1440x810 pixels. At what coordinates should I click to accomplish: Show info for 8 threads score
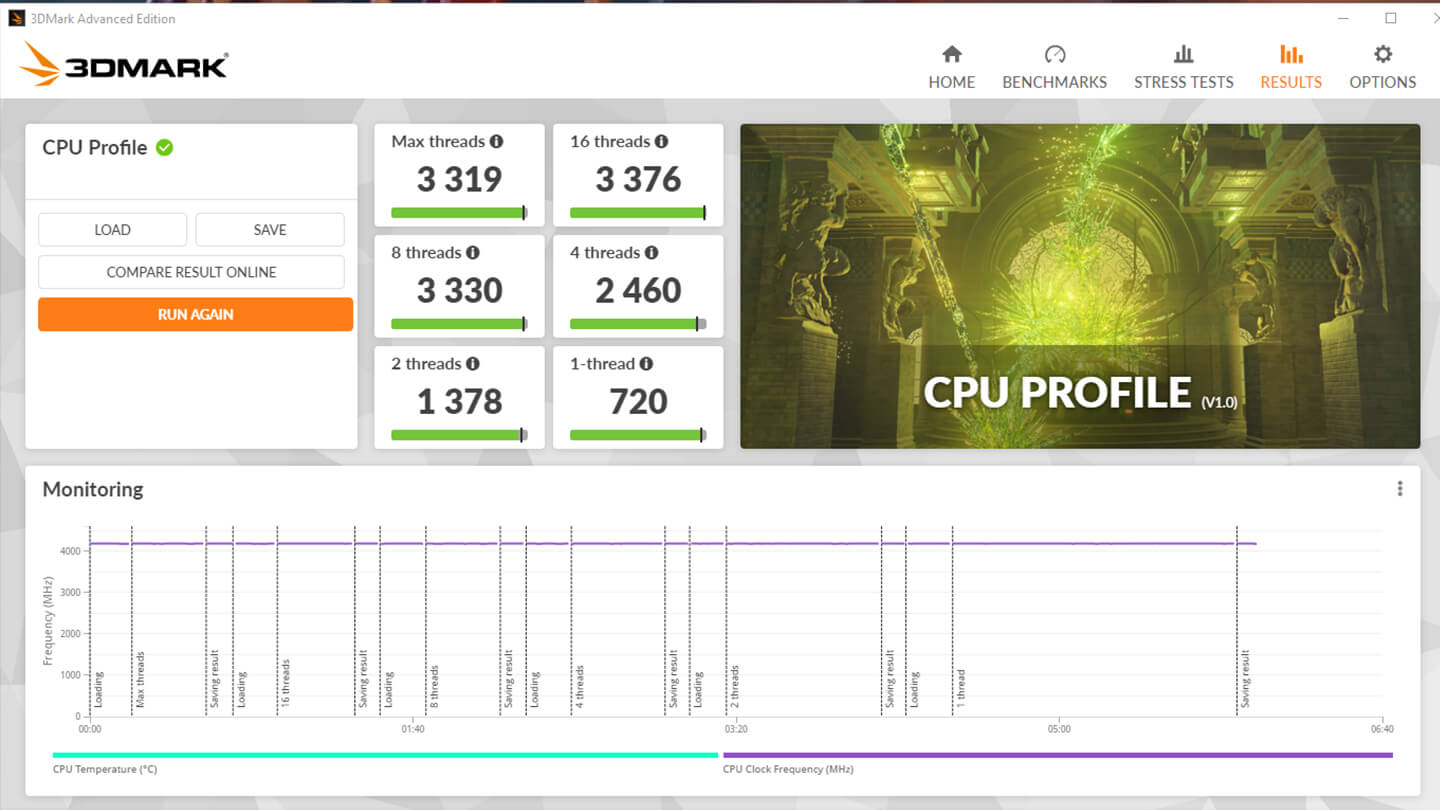(472, 253)
